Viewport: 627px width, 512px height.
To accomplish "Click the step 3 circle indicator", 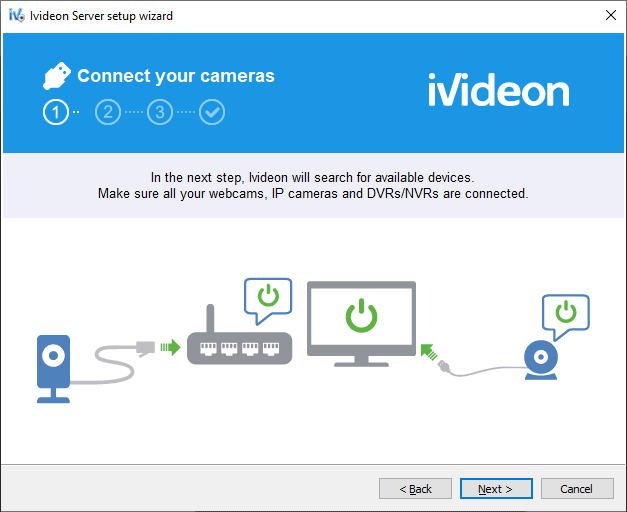I will [160, 112].
